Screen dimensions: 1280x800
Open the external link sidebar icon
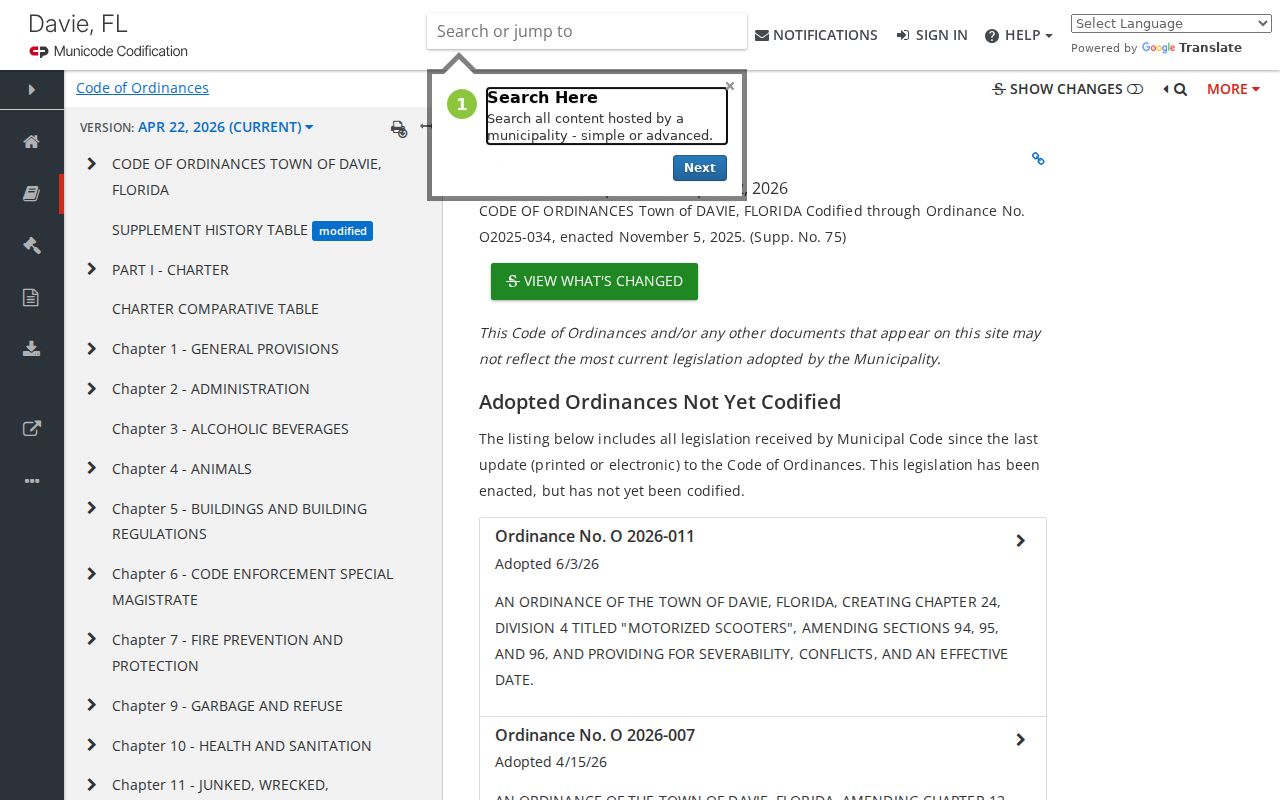click(32, 429)
